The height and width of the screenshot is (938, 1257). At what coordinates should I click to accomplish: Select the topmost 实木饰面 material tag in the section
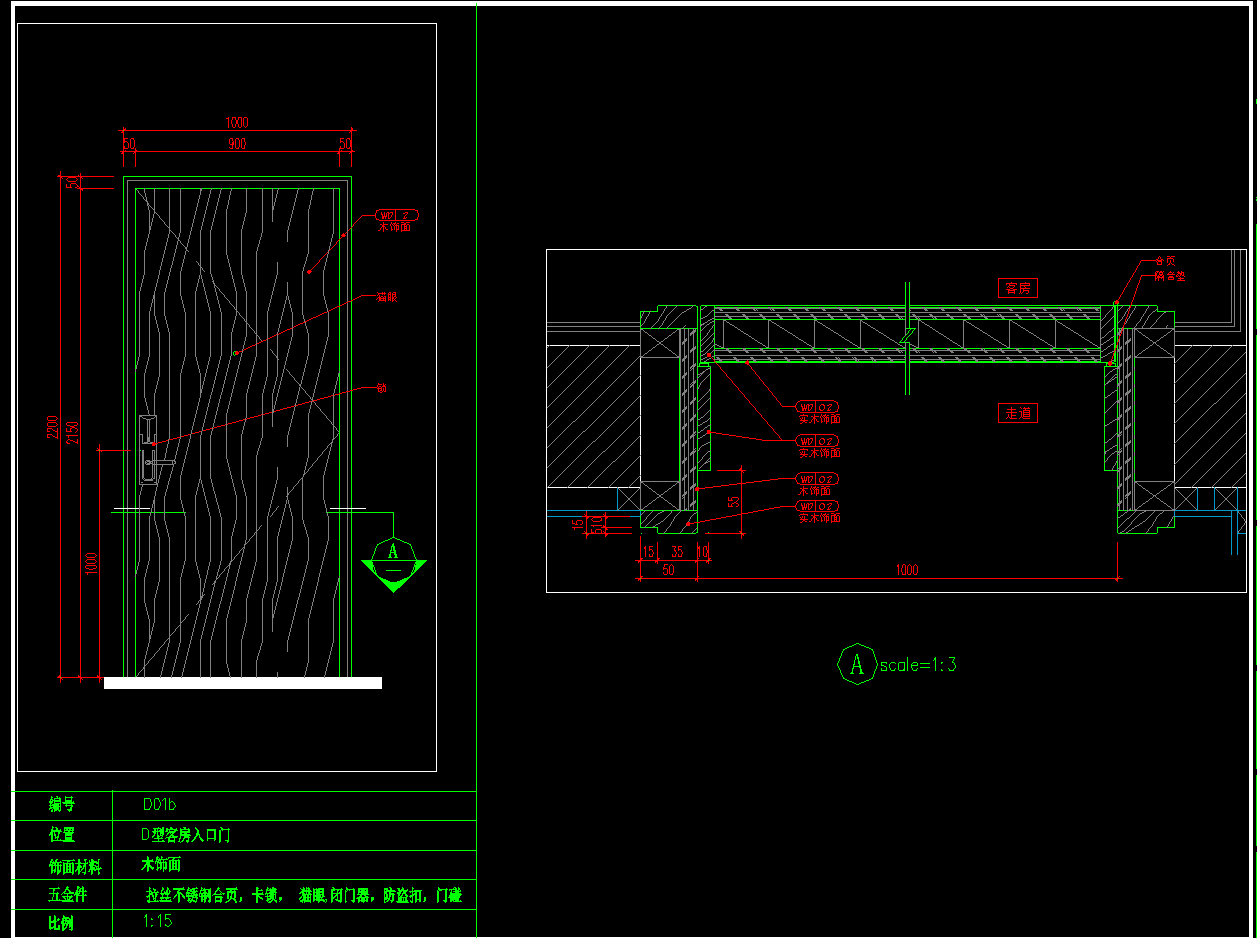(817, 407)
